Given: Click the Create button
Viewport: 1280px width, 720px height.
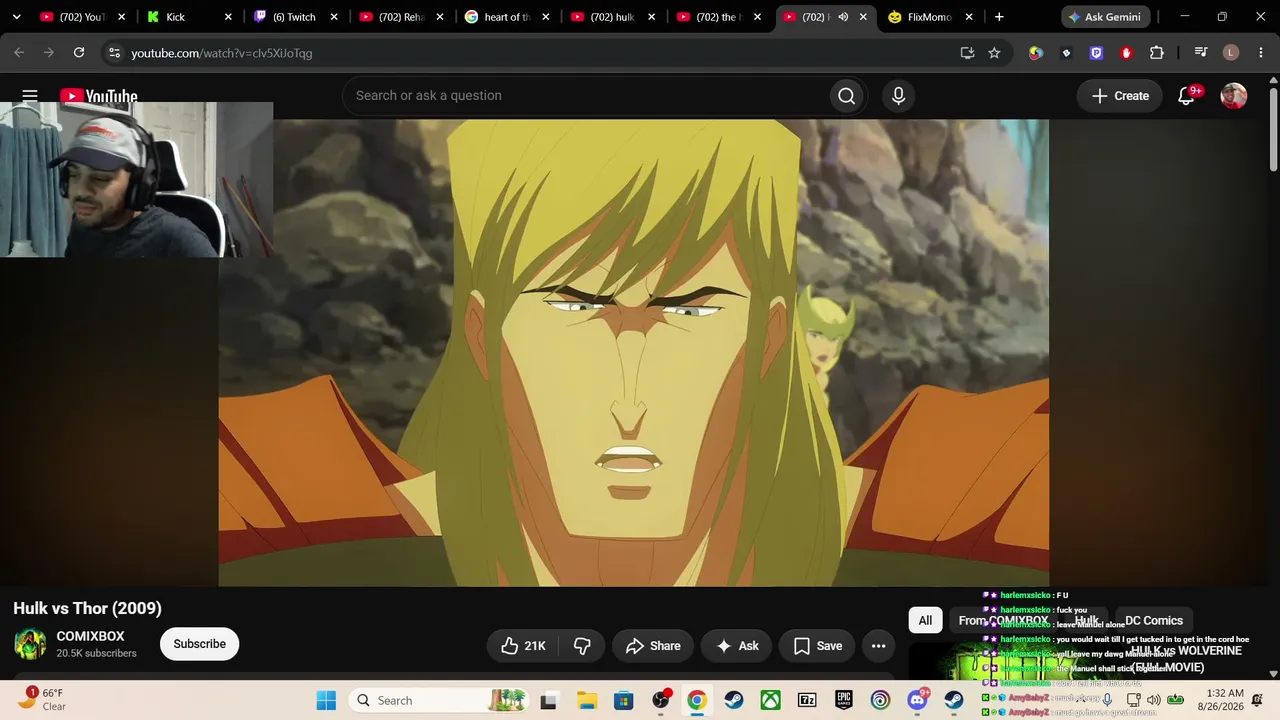Looking at the screenshot, I should [x=1120, y=96].
